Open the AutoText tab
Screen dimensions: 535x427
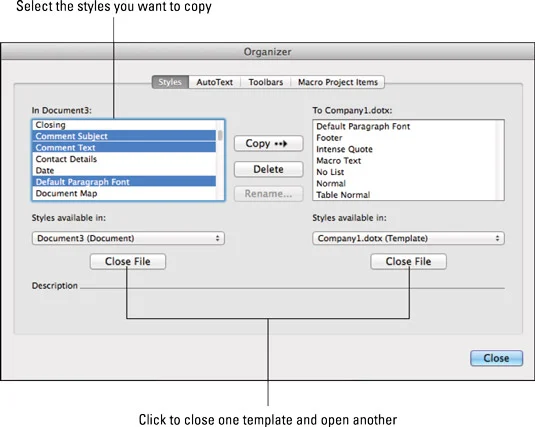tap(215, 82)
